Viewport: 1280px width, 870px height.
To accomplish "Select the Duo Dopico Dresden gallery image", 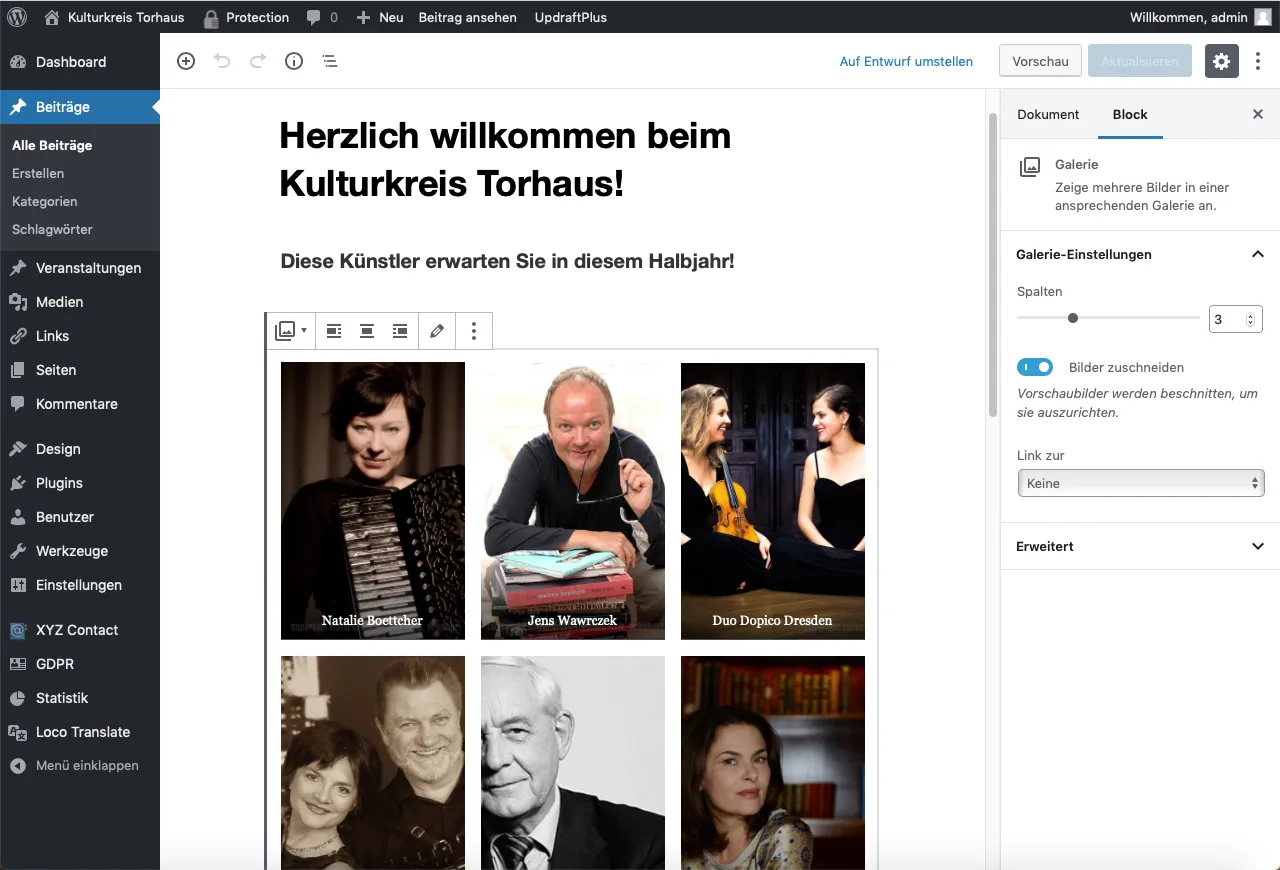I will coord(773,501).
